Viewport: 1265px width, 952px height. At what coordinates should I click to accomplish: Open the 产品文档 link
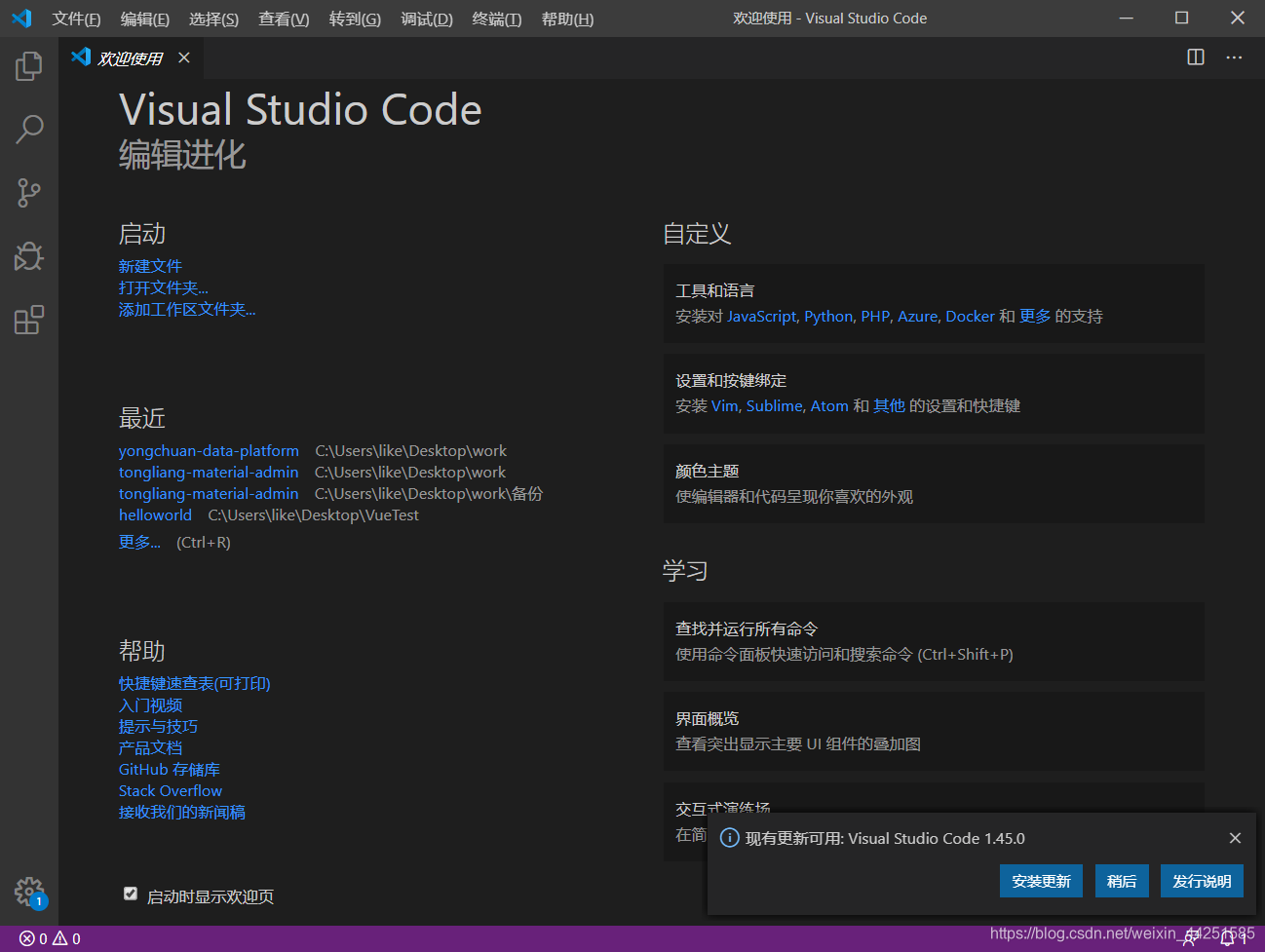click(150, 747)
